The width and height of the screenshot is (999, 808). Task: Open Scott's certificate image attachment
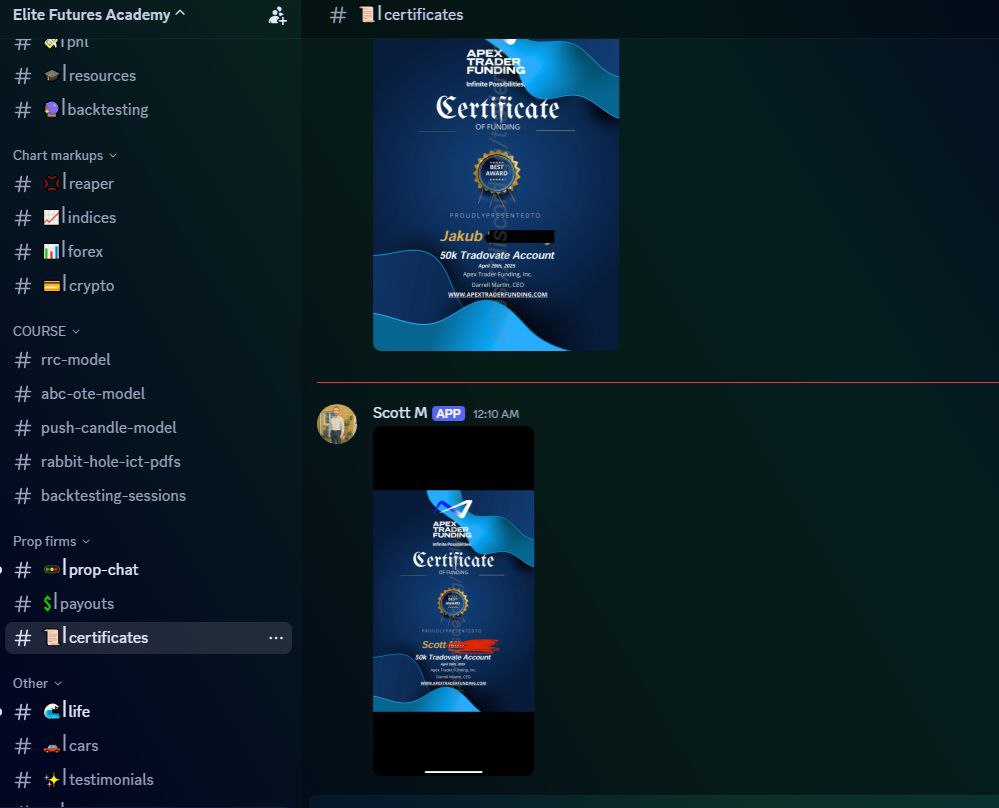click(453, 600)
